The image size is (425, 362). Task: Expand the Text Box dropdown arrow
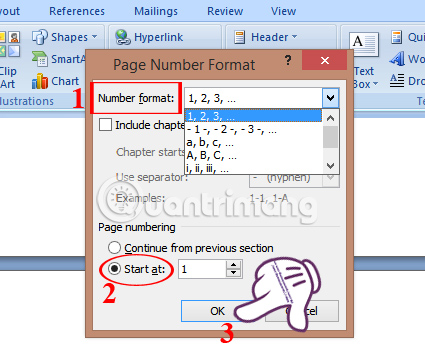(x=375, y=84)
